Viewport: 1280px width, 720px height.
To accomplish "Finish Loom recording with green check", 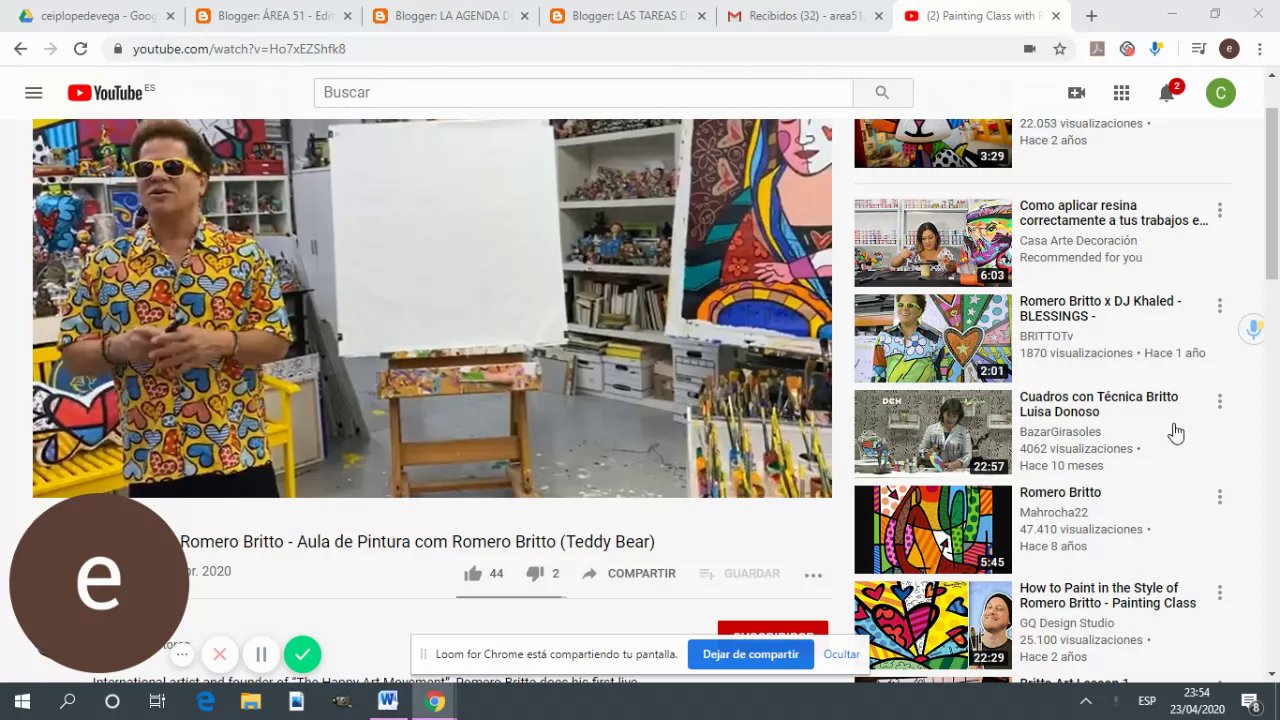I will click(x=302, y=654).
